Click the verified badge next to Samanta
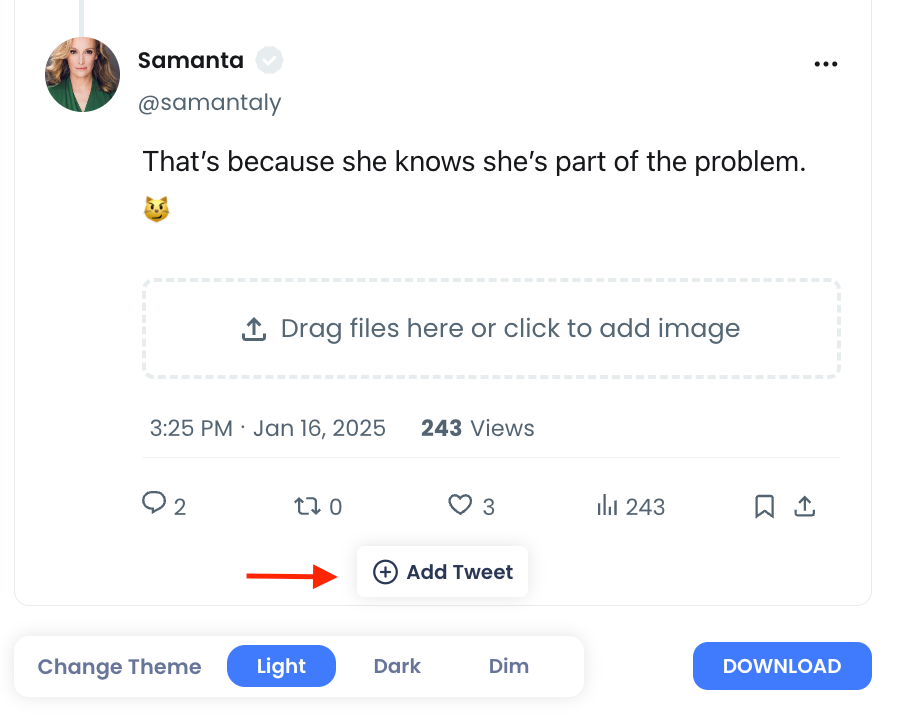The image size is (898, 718). (268, 60)
